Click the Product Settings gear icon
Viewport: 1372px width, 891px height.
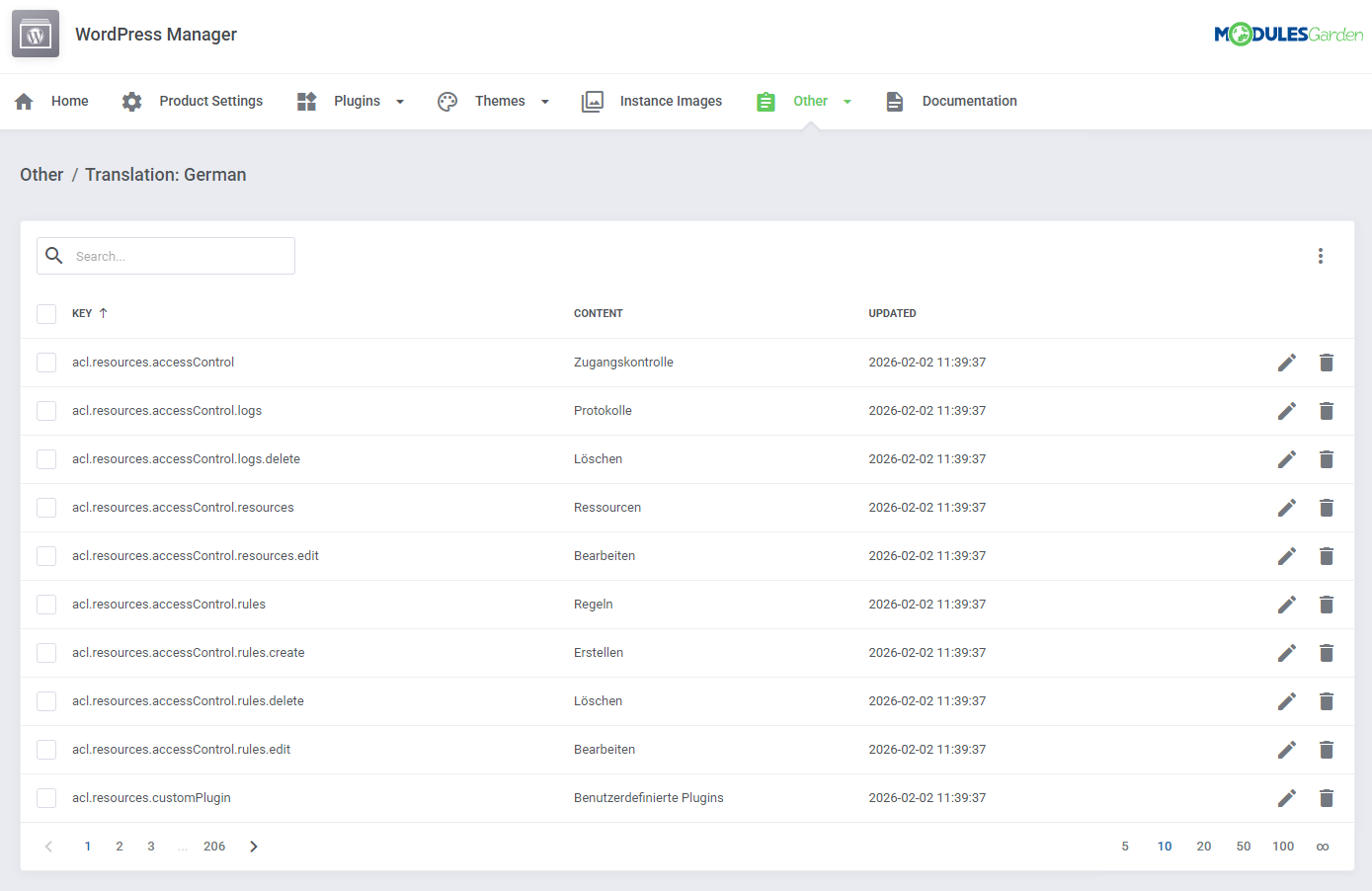pos(131,100)
